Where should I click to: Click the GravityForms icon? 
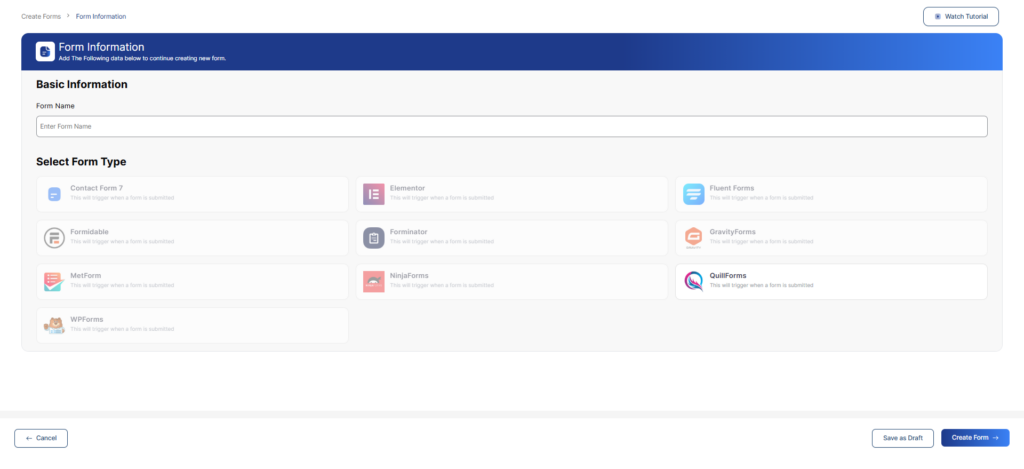tap(693, 238)
